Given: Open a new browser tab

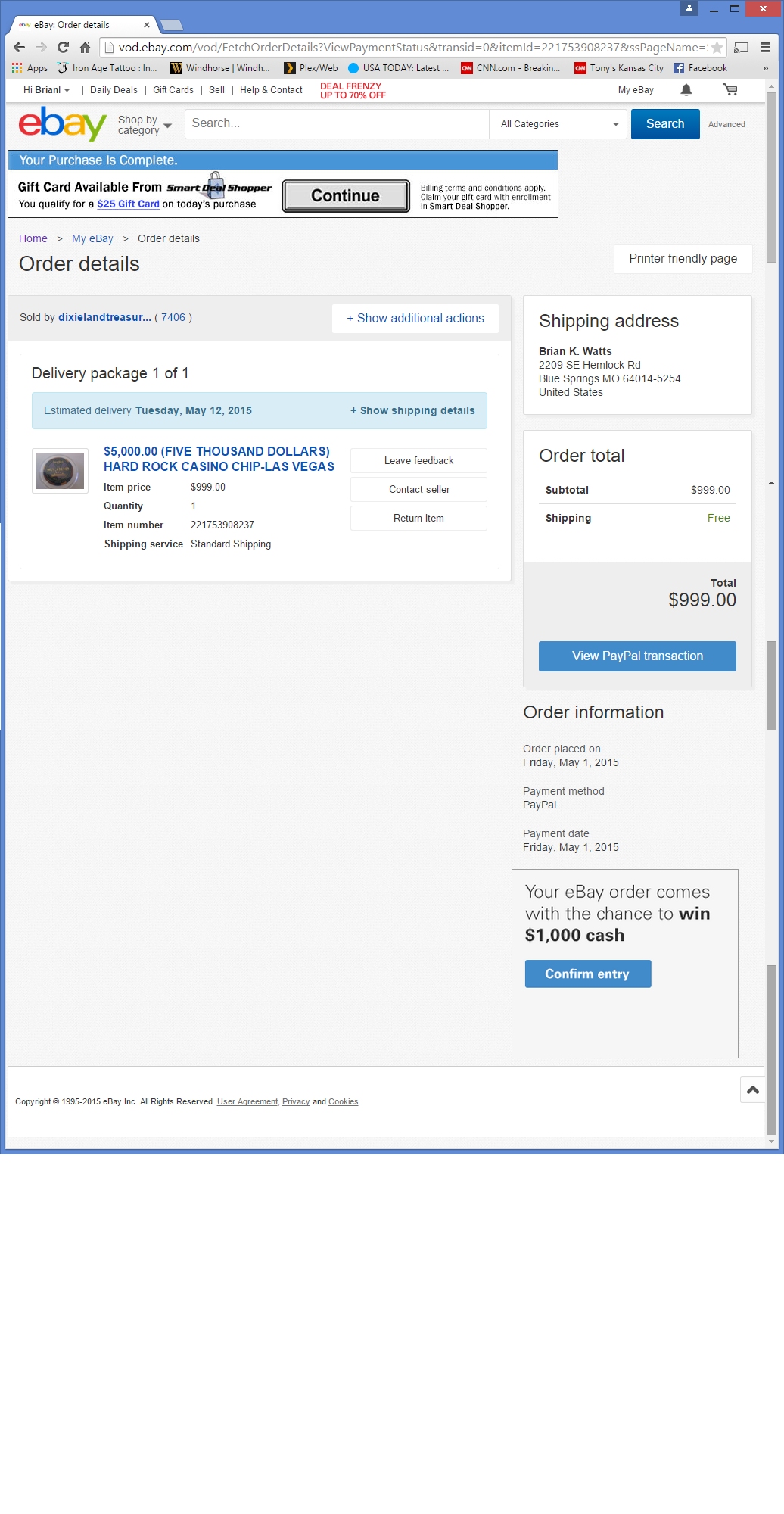Looking at the screenshot, I should [x=172, y=25].
